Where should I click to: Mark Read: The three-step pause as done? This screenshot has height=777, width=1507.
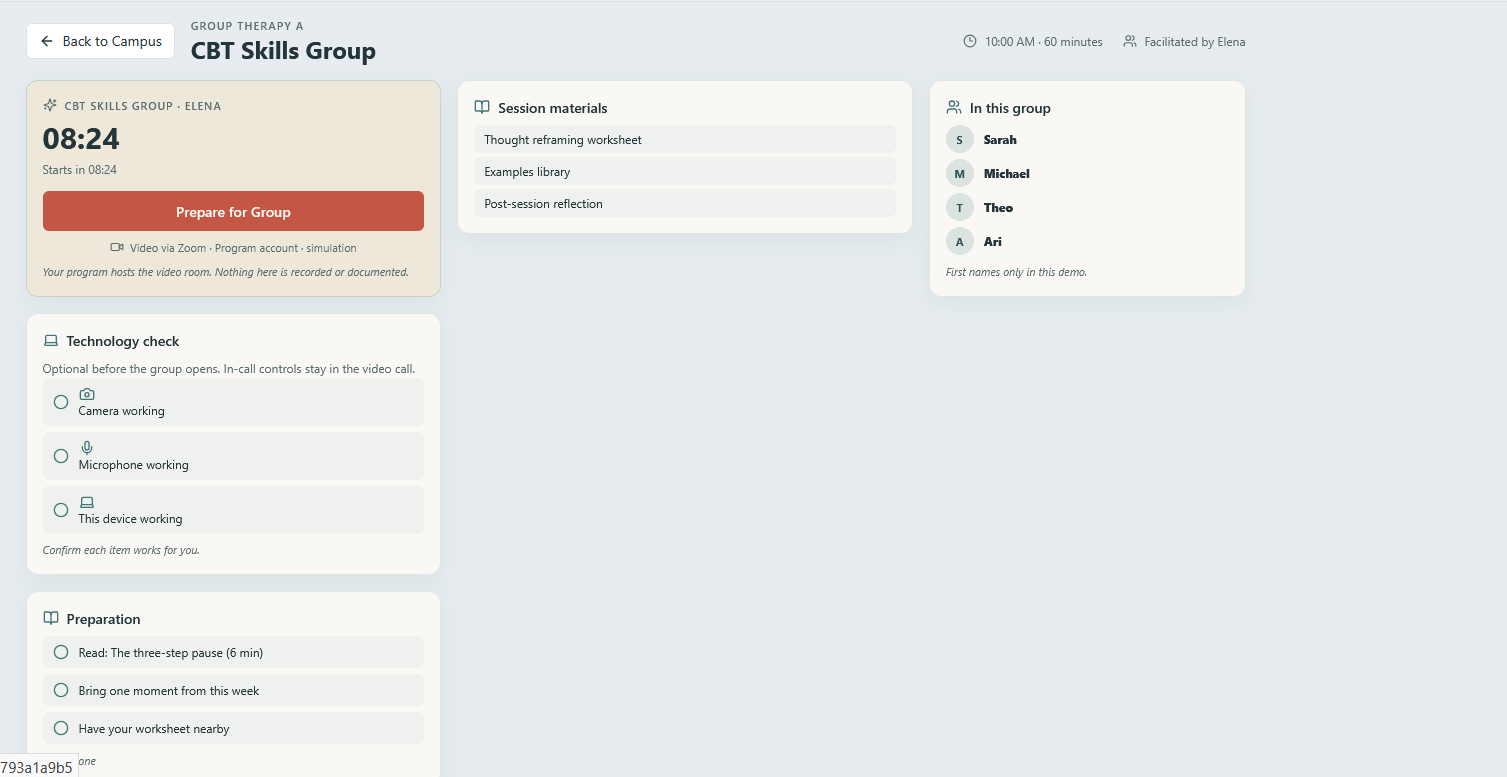[233, 652]
